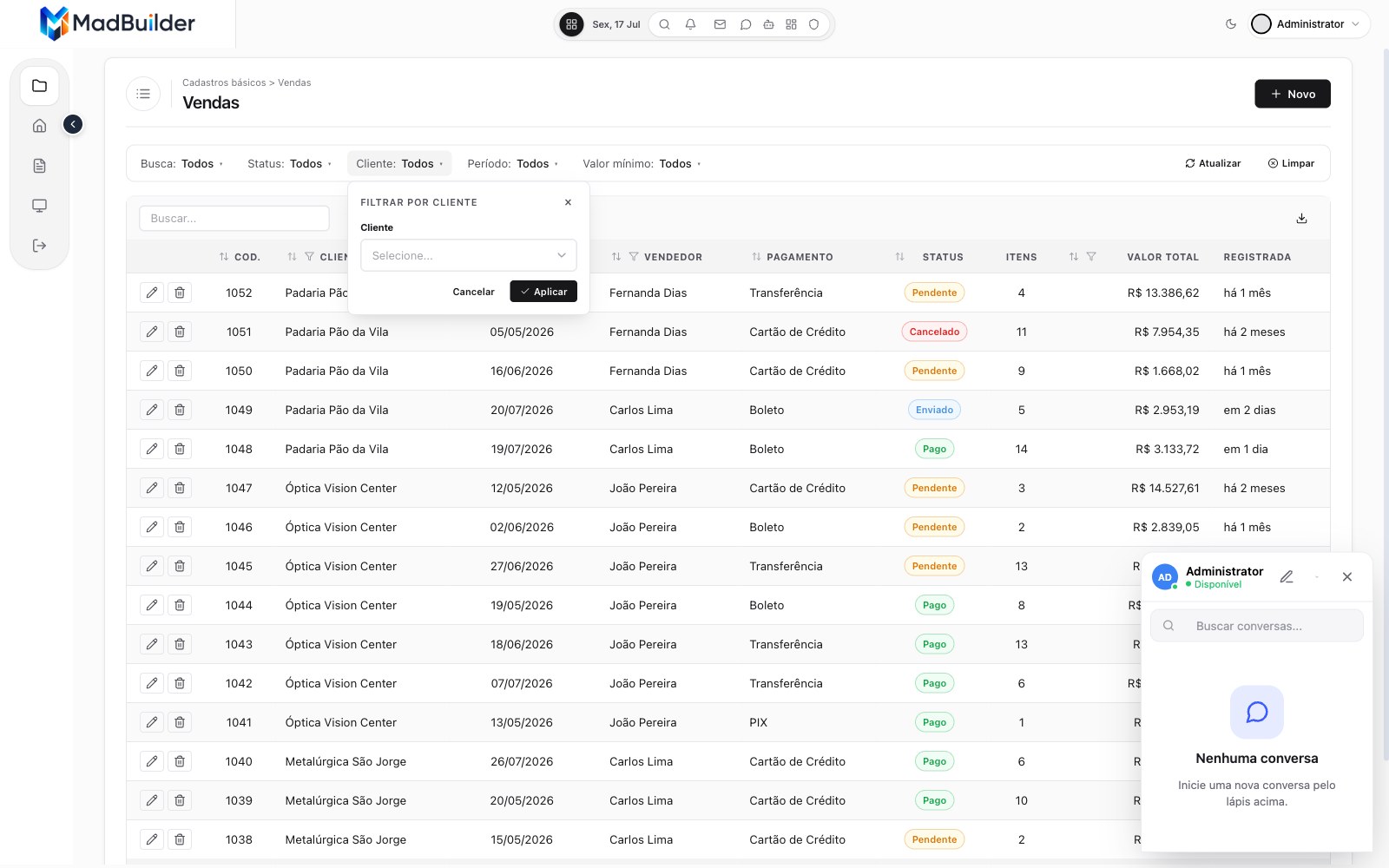Click the Buscar table search field
The height and width of the screenshot is (868, 1389).
point(234,219)
